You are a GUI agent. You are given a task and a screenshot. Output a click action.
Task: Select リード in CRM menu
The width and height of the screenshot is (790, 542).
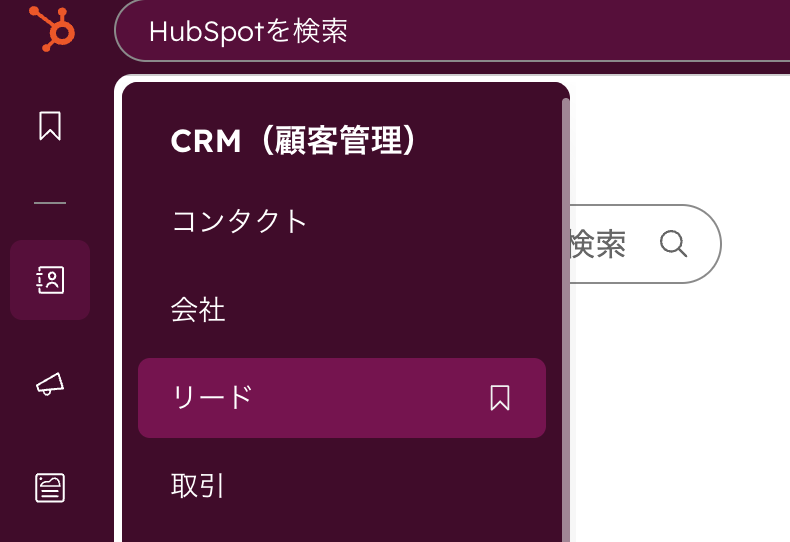click(x=342, y=398)
